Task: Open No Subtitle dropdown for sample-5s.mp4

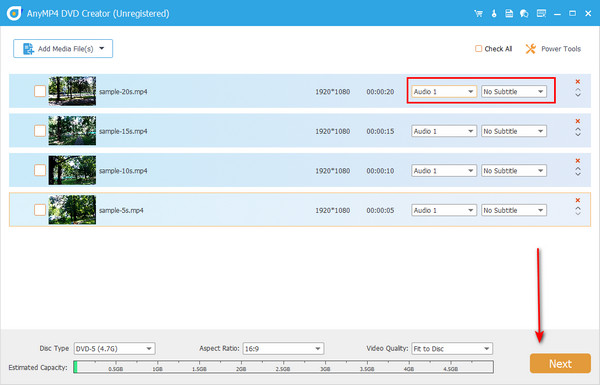Action: pyautogui.click(x=514, y=210)
